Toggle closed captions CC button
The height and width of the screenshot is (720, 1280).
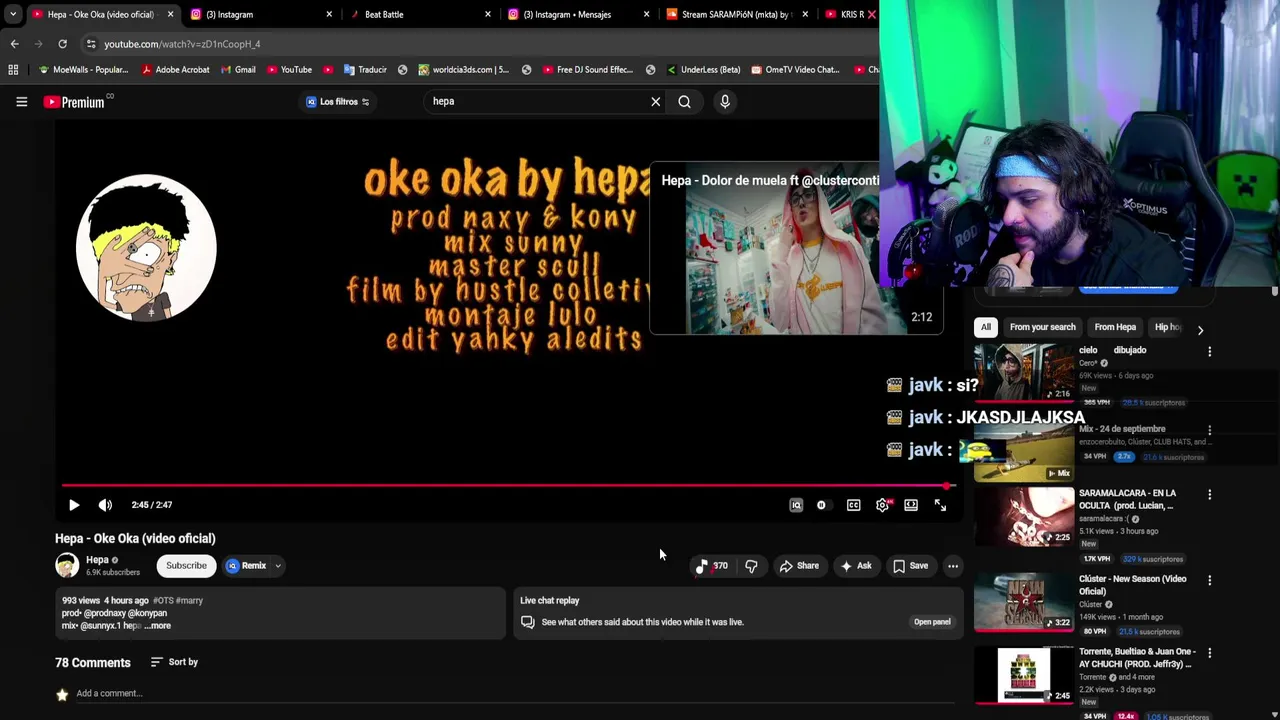point(853,505)
